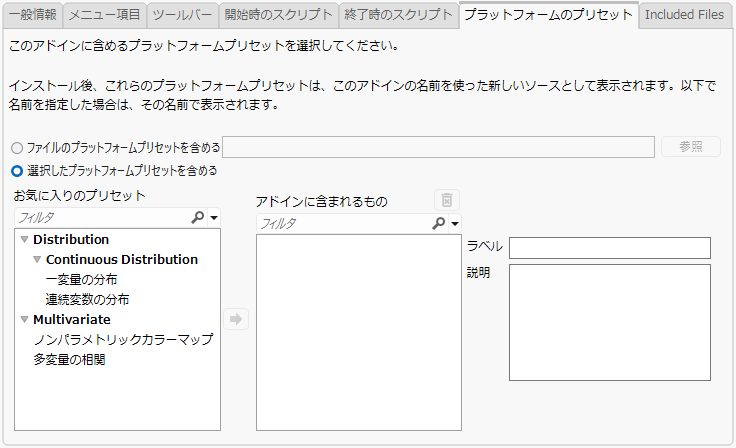Switch to the 一般情報 tab
This screenshot has height=448, width=736.
pyautogui.click(x=33, y=15)
